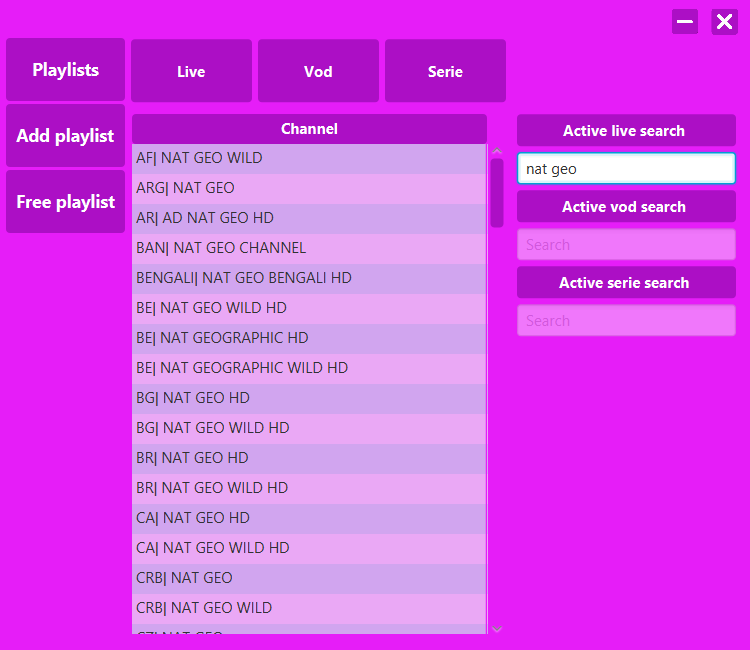This screenshot has height=650, width=750.
Task: Select channel BR| NAT GEO WILD HD
Action: [309, 488]
